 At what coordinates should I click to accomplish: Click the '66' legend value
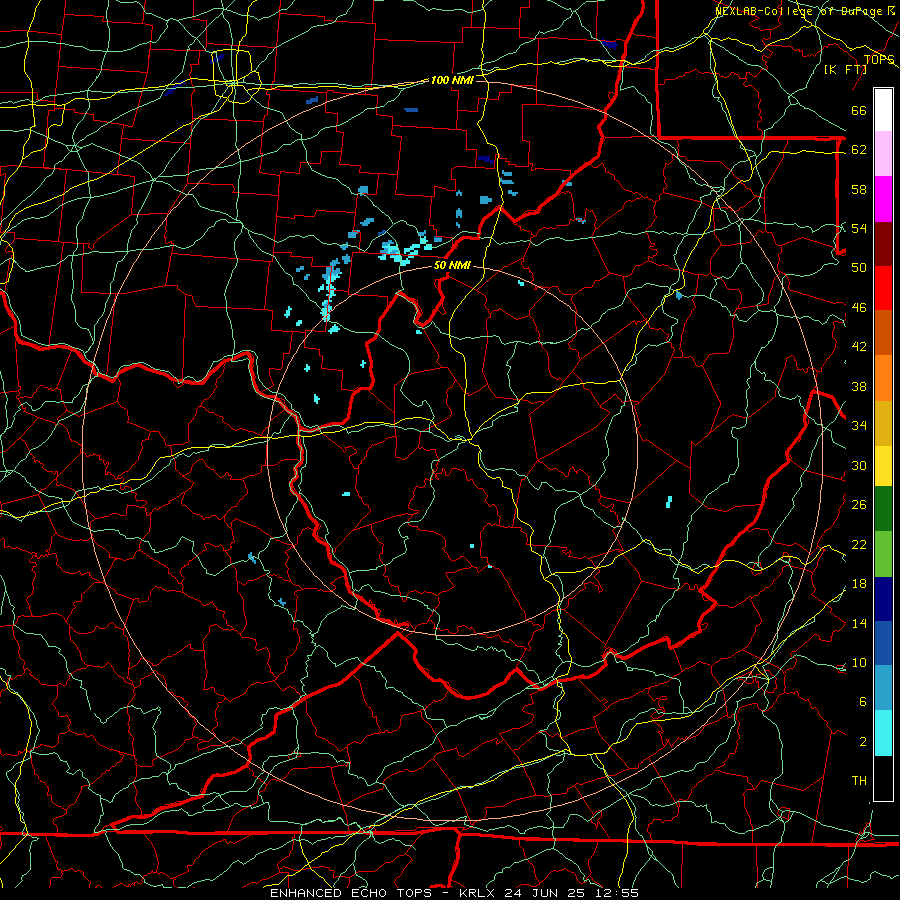[859, 111]
